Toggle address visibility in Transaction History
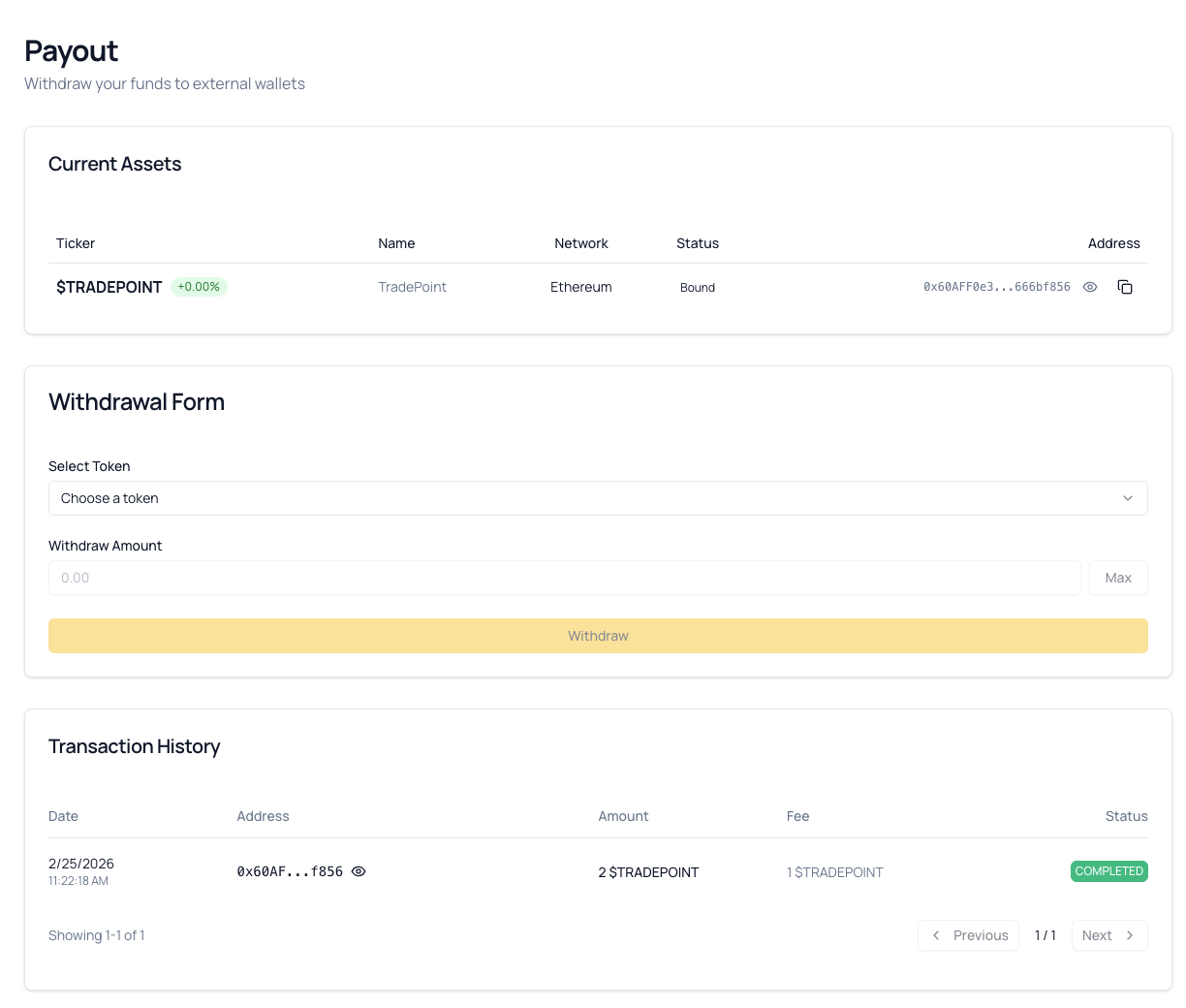1186x1008 pixels. (x=358, y=871)
